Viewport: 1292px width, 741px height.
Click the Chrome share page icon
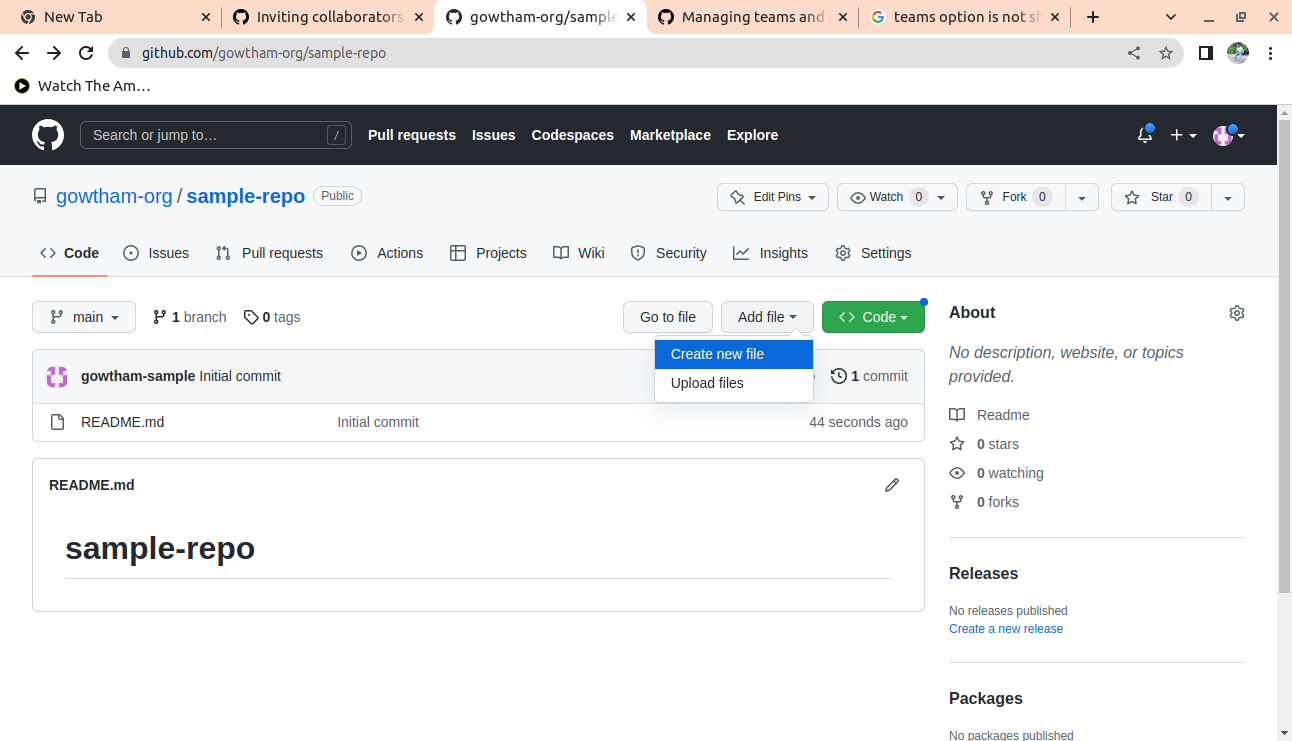click(x=1134, y=53)
